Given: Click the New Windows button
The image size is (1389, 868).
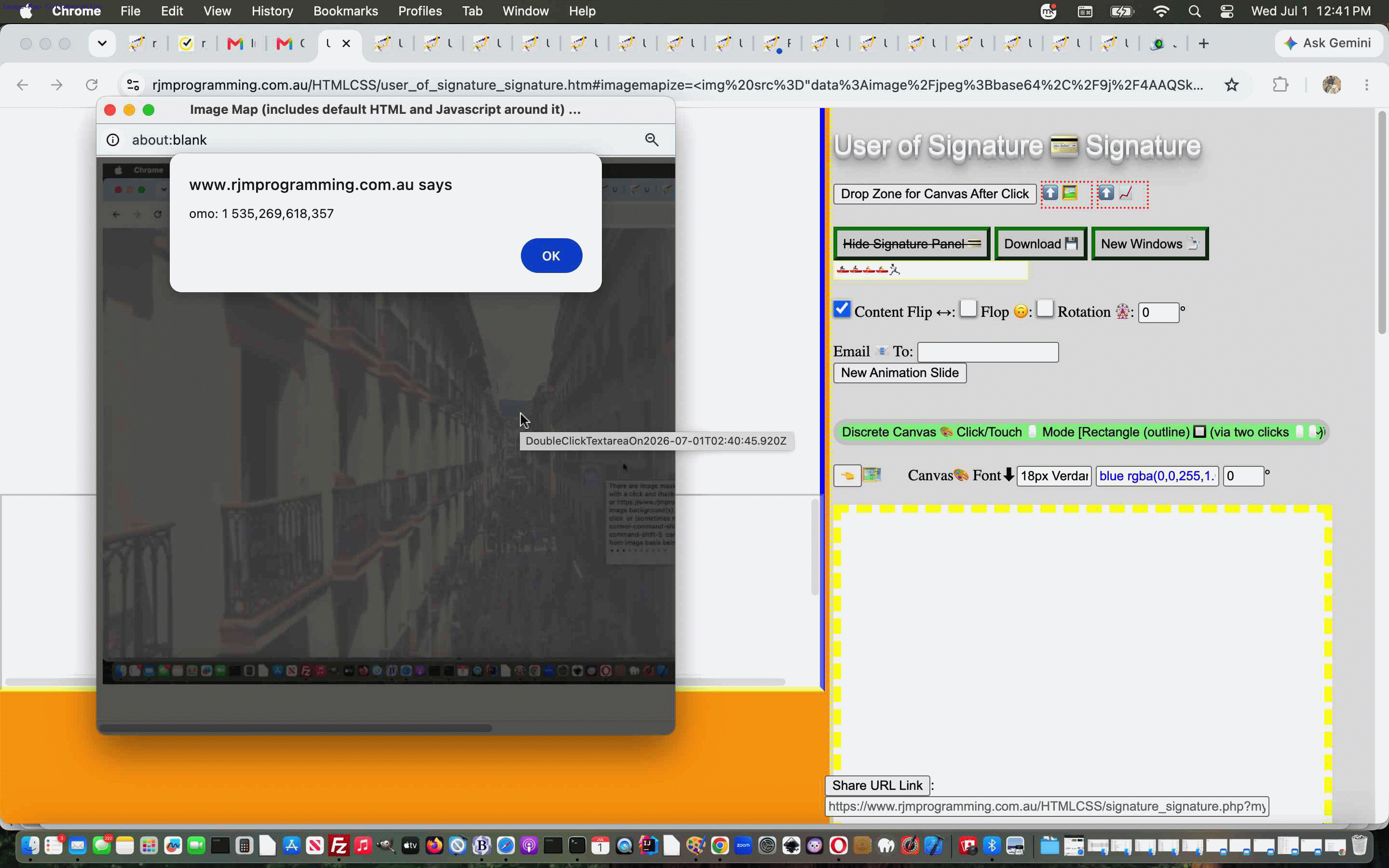Looking at the screenshot, I should coord(1150,244).
